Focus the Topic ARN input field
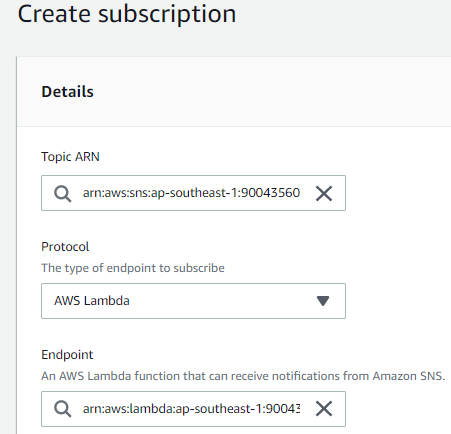 (193, 193)
